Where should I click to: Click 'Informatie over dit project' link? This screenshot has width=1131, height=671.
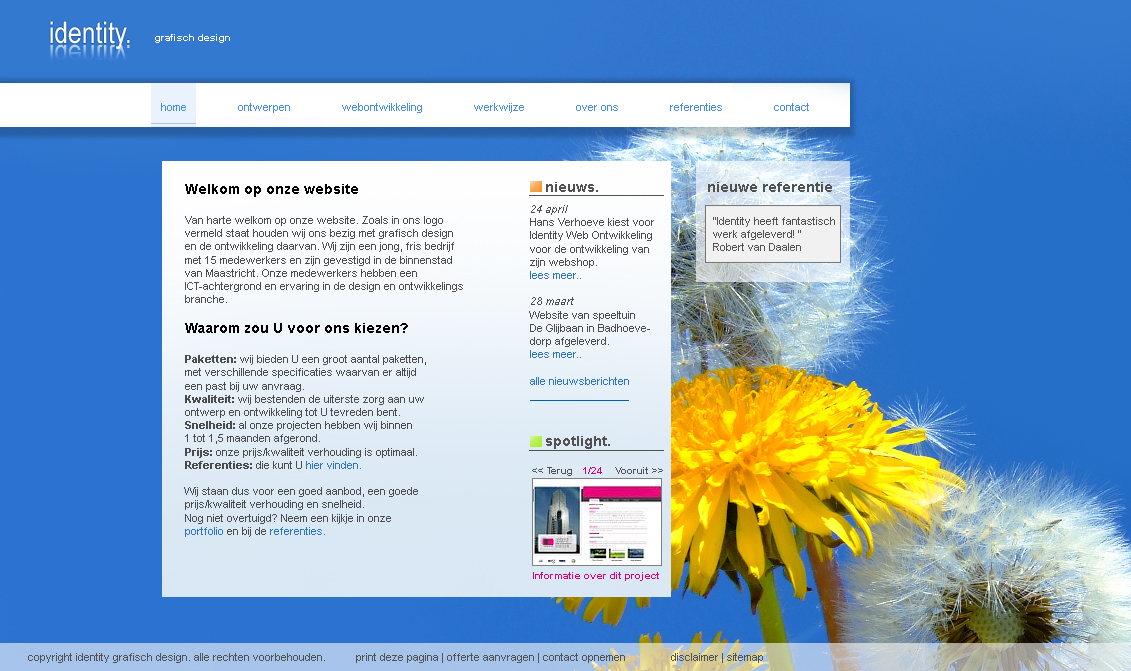596,576
